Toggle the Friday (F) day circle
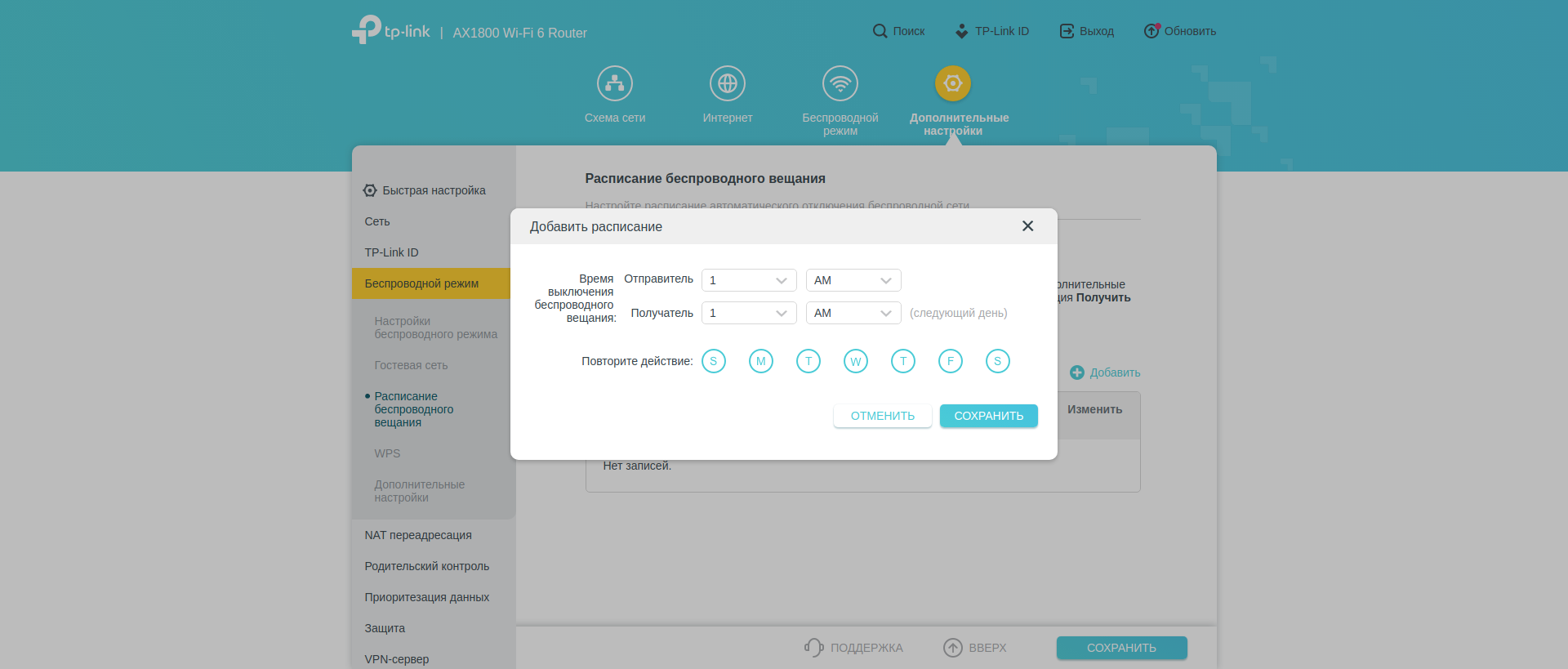Image resolution: width=1568 pixels, height=669 pixels. point(950,361)
